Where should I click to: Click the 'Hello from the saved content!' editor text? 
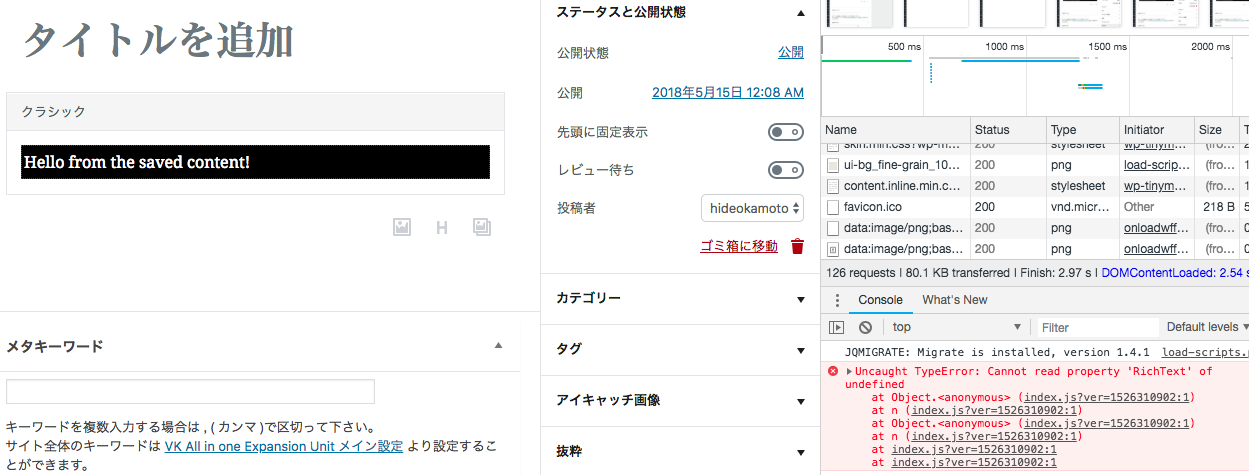point(137,162)
